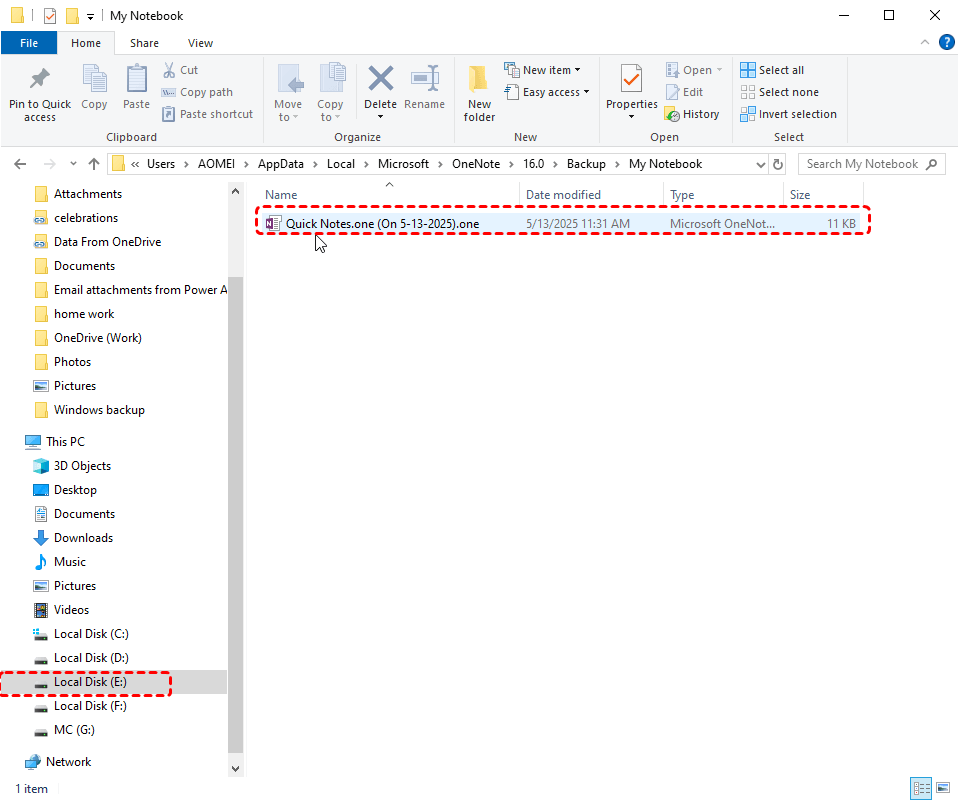Screen dimensions: 959x801
Task: Click Select none
Action: tap(779, 92)
